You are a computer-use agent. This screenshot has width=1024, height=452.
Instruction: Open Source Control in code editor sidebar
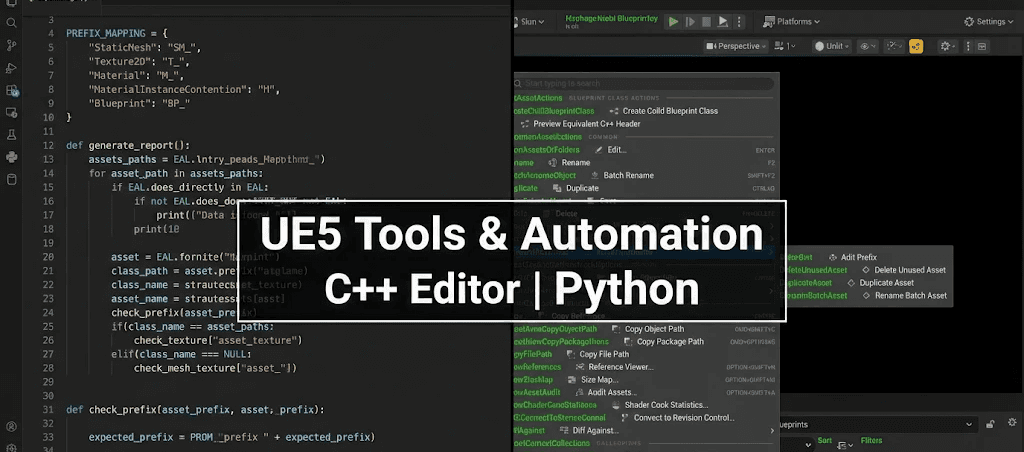tap(11, 45)
